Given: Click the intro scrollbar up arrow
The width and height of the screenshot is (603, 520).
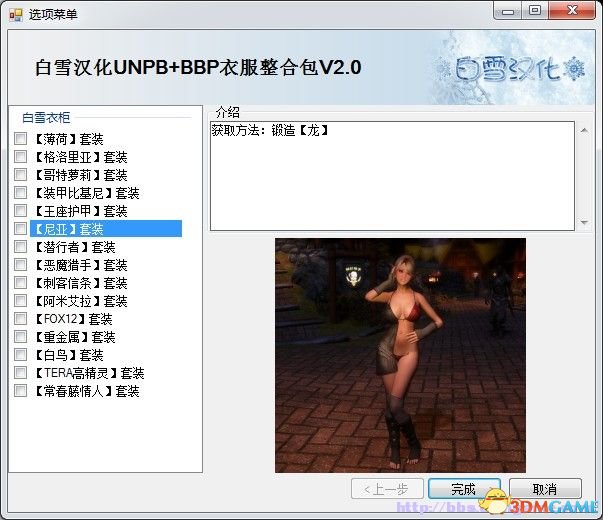Looking at the screenshot, I should pos(584,130).
